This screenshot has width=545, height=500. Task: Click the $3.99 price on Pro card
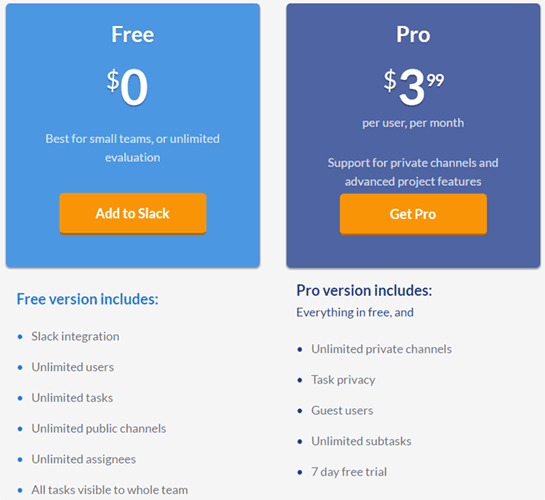coord(414,87)
